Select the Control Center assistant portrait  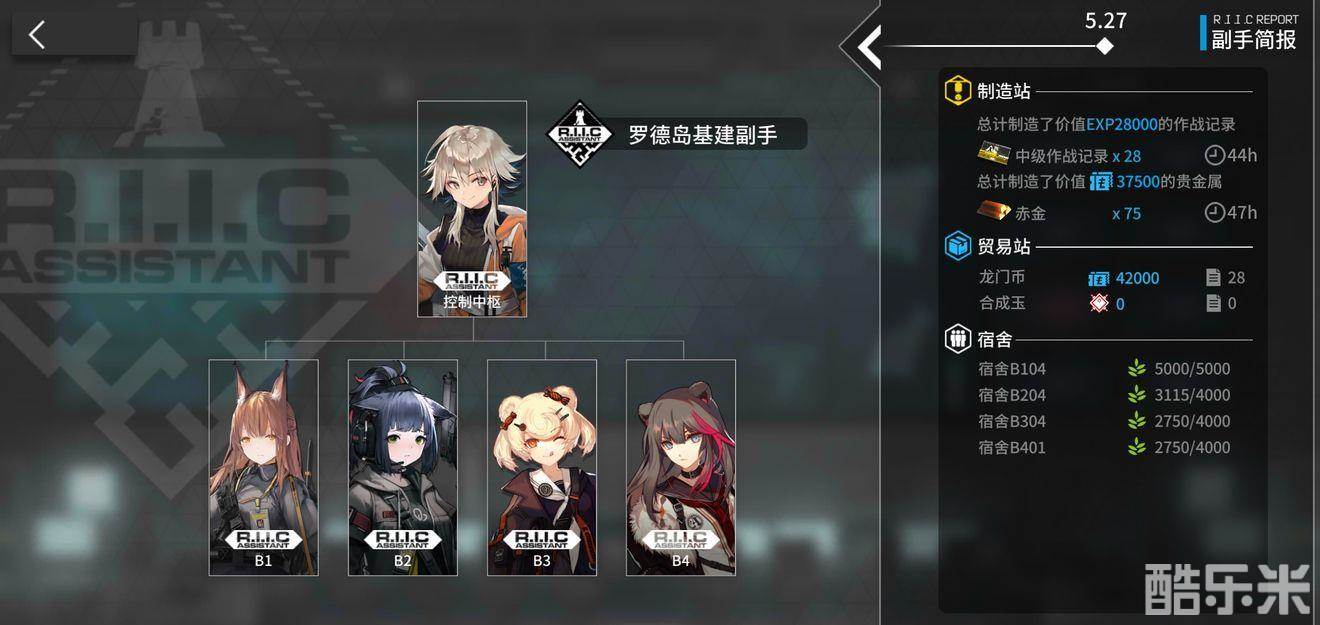pyautogui.click(x=472, y=209)
